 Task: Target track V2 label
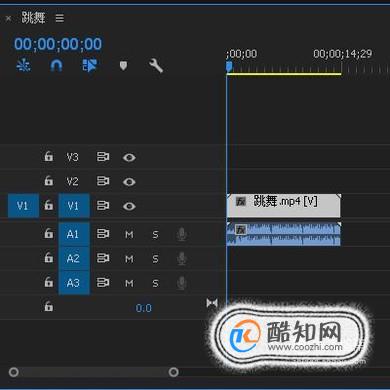click(72, 181)
